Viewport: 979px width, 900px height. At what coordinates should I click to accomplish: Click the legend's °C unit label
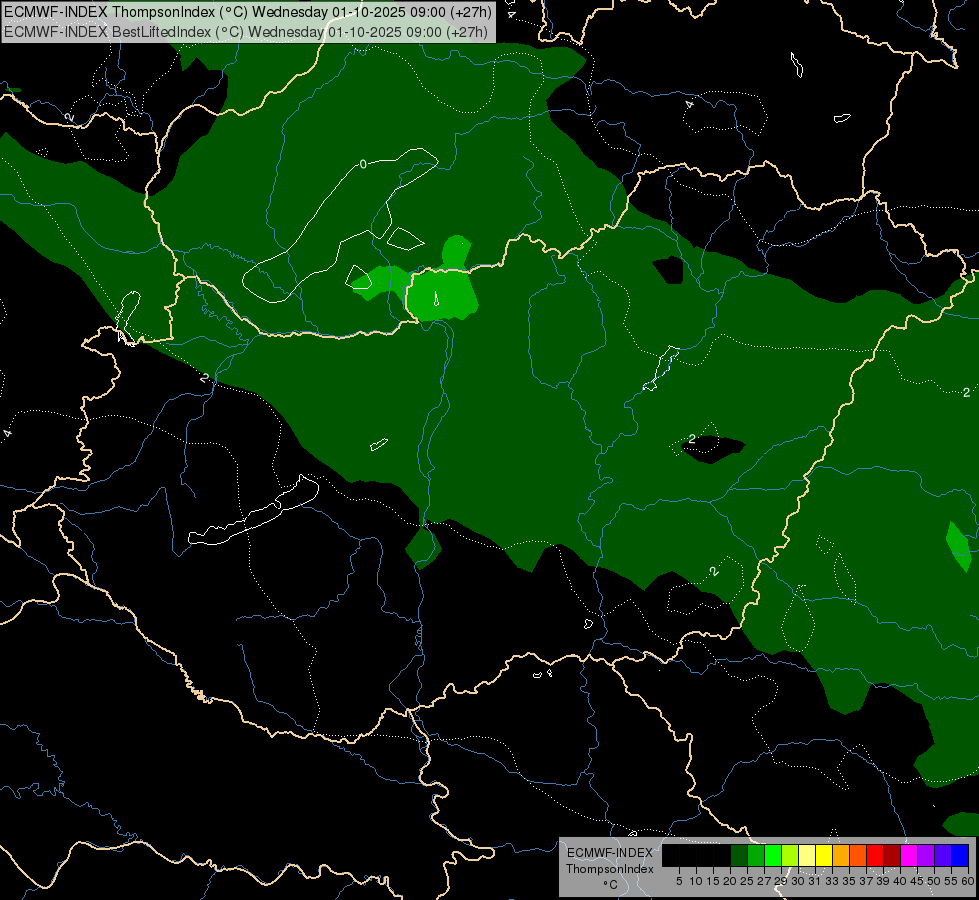coord(610,885)
